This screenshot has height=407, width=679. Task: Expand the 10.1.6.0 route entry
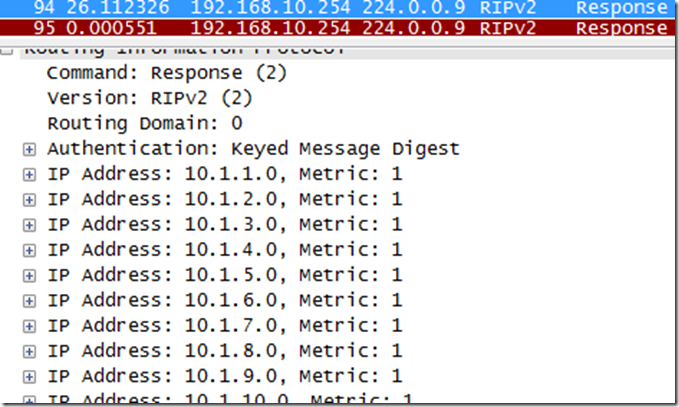(x=28, y=300)
